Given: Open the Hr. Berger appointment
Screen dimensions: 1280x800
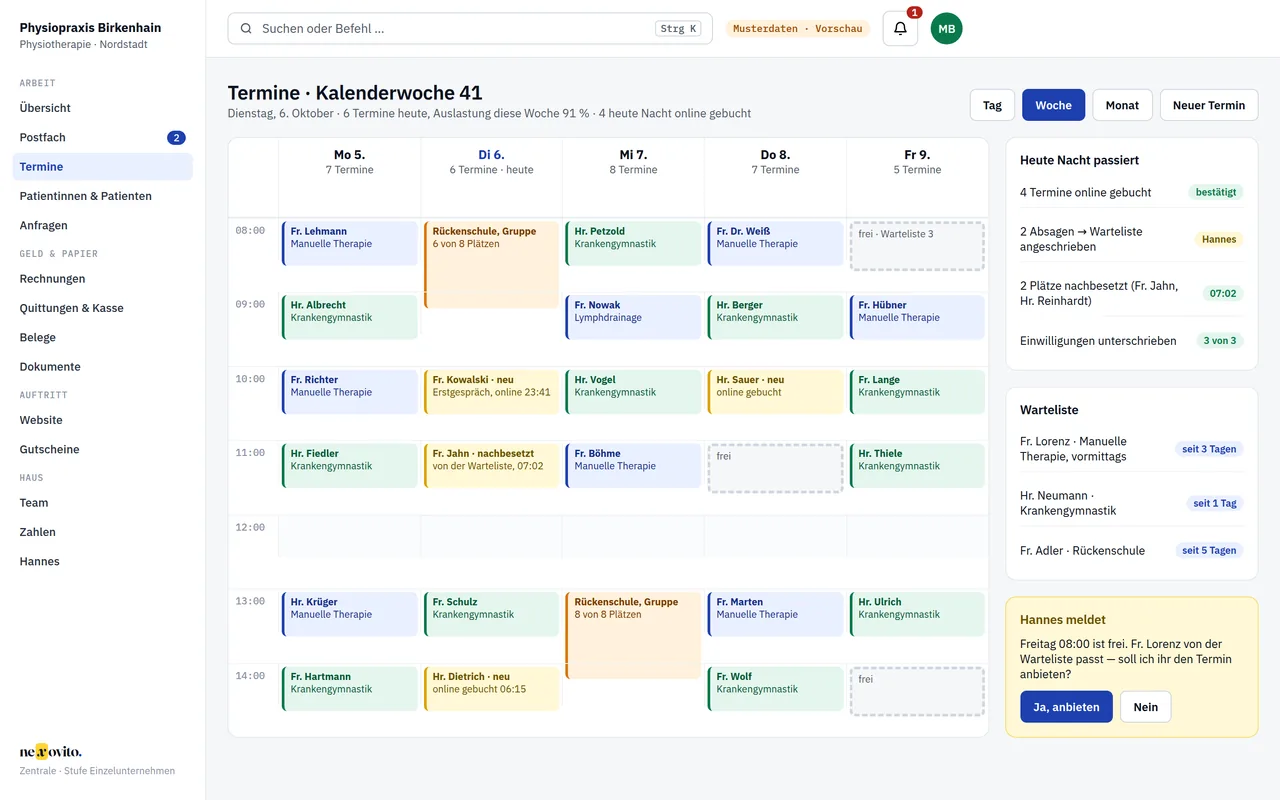Looking at the screenshot, I should (x=775, y=318).
